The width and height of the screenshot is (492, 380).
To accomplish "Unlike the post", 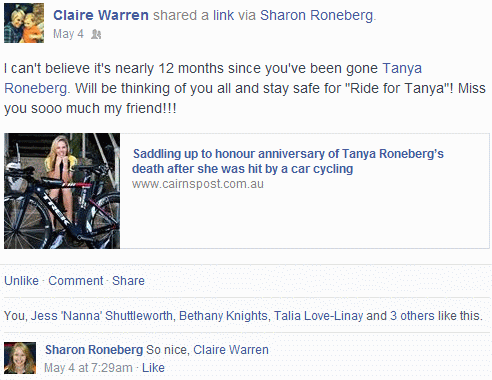I will pyautogui.click(x=21, y=281).
